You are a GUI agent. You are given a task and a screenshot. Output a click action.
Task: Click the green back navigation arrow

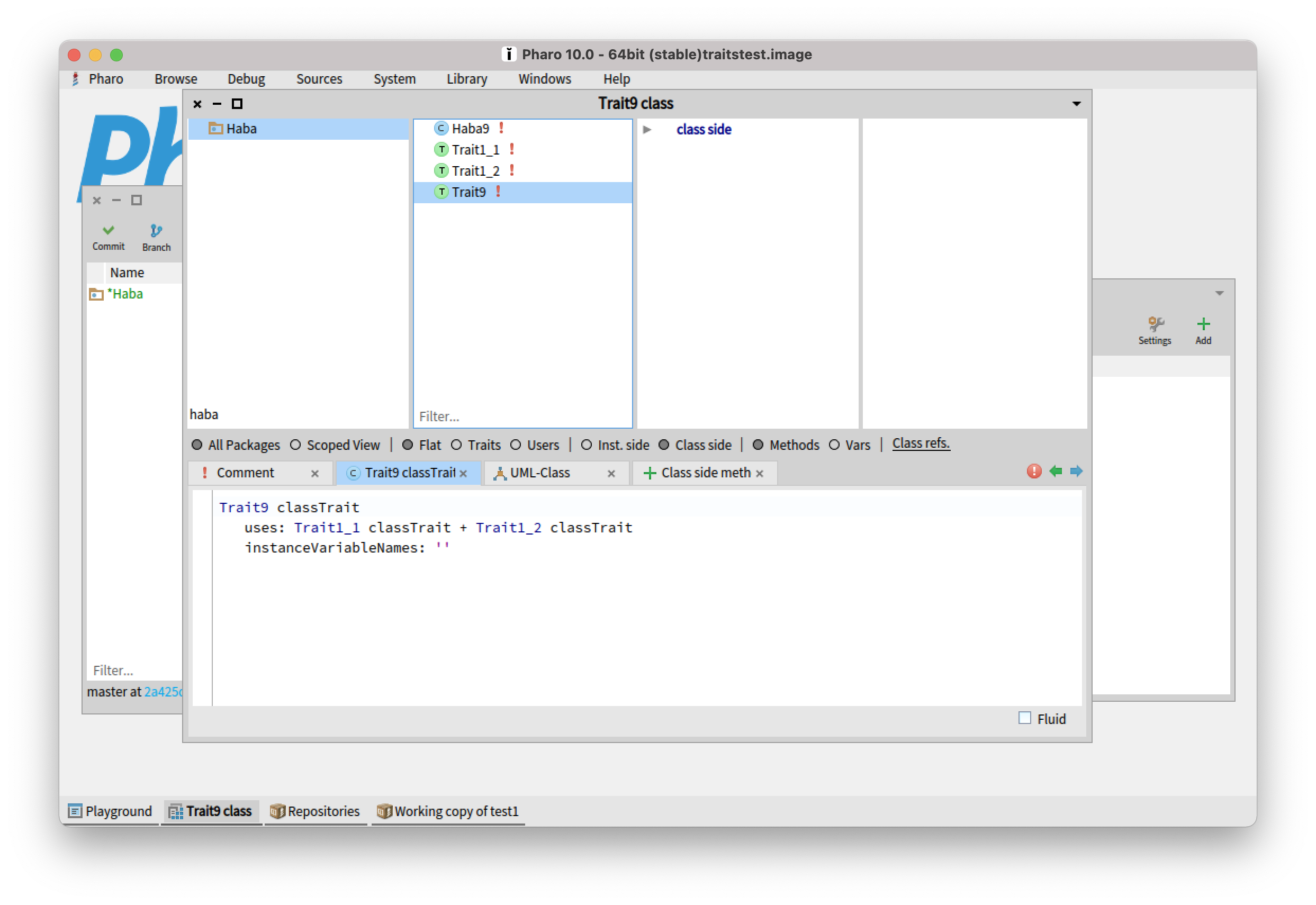tap(1056, 471)
